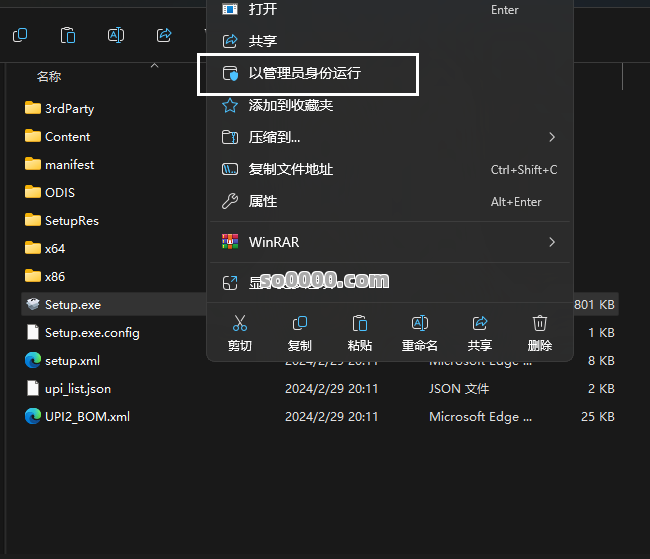Click the toolbar Paste clipboard icon
Viewport: 650px width, 559px height.
pos(68,36)
